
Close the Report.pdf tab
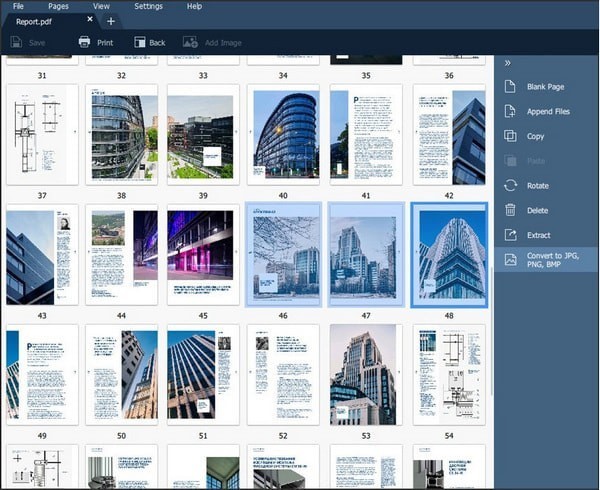(x=90, y=20)
